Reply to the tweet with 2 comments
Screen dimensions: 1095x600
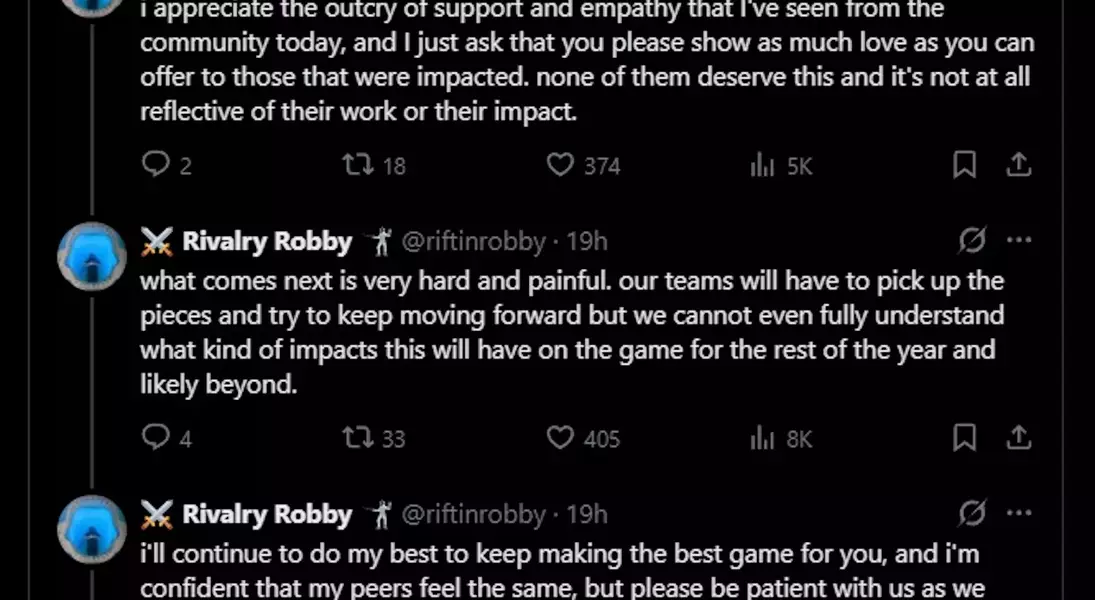pos(156,164)
